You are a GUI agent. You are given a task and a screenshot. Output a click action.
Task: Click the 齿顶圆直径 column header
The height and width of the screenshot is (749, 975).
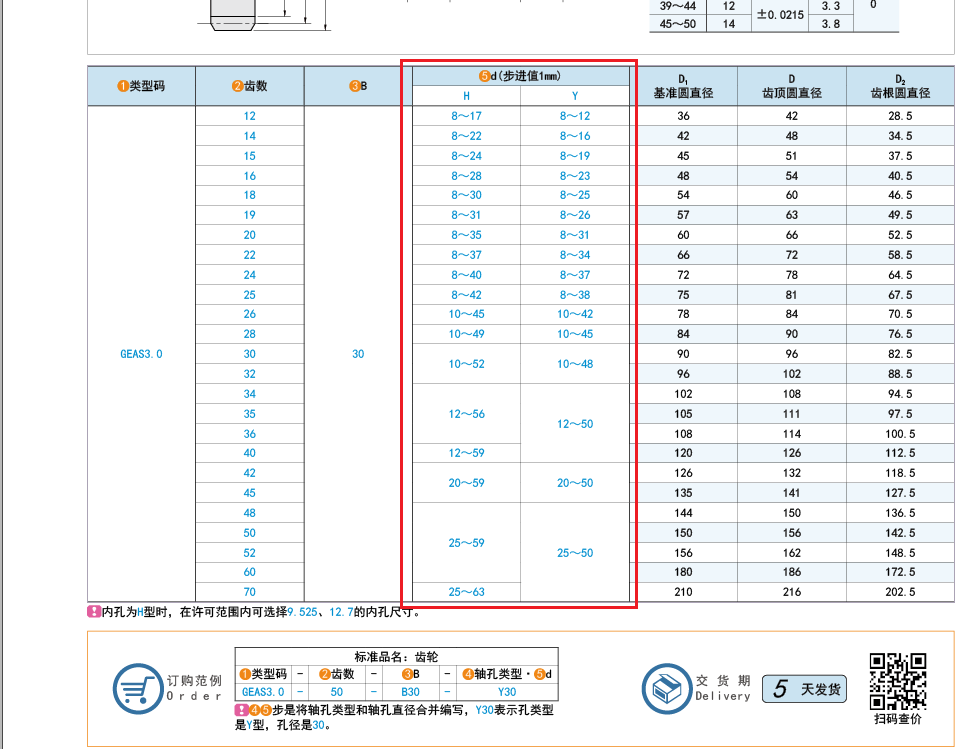[x=792, y=93]
